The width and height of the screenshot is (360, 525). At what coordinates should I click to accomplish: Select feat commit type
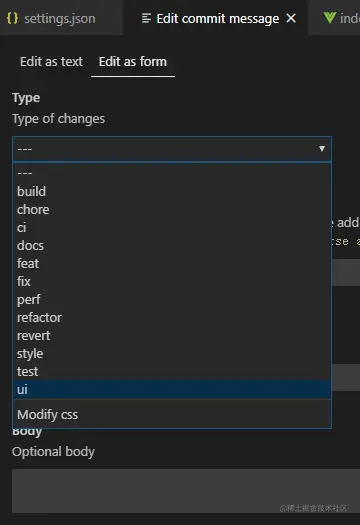pyautogui.click(x=172, y=264)
